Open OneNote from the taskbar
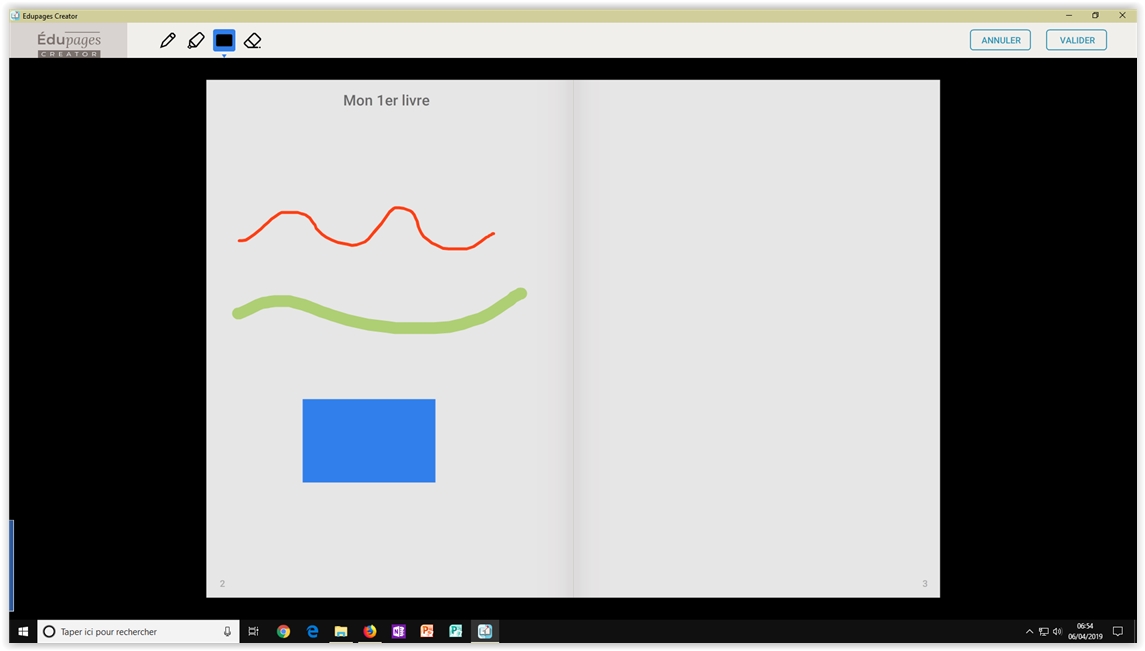The width and height of the screenshot is (1145, 651). point(399,632)
